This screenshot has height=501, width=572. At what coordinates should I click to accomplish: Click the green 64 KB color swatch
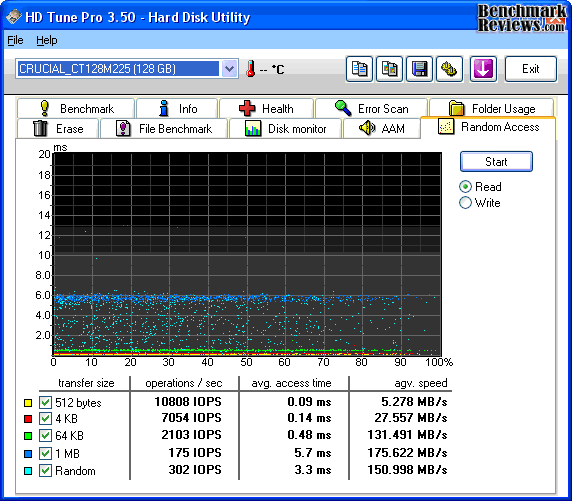coord(28,436)
